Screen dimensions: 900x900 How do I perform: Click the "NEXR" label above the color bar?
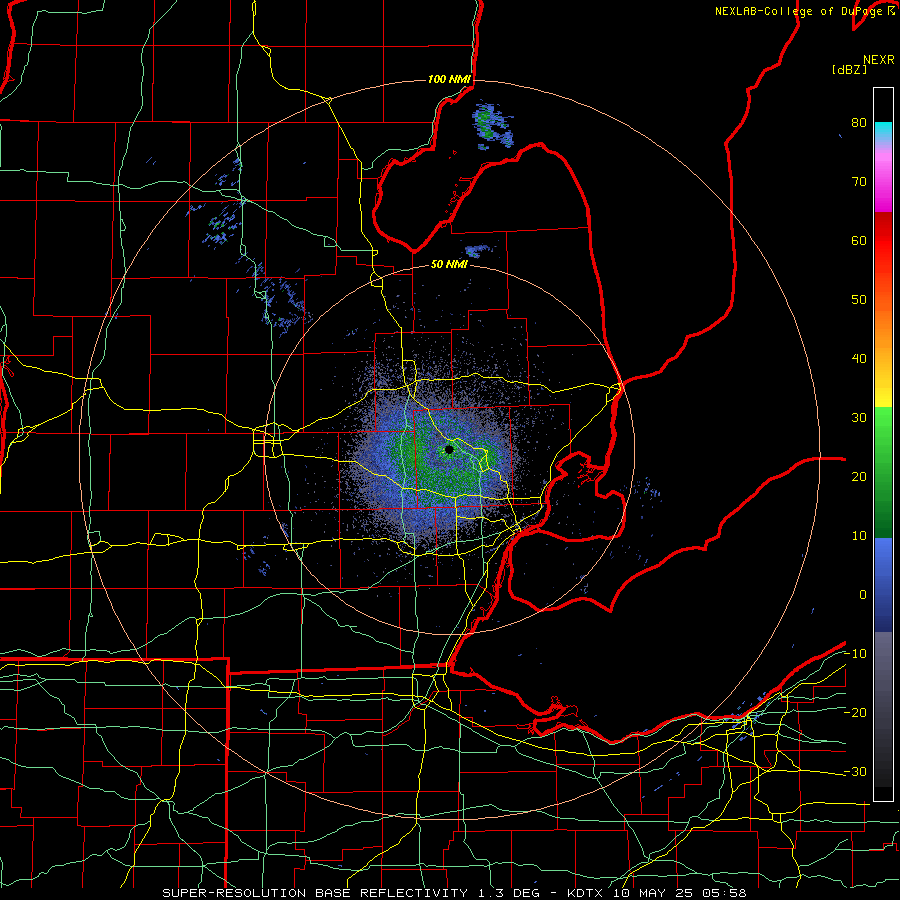click(x=879, y=60)
